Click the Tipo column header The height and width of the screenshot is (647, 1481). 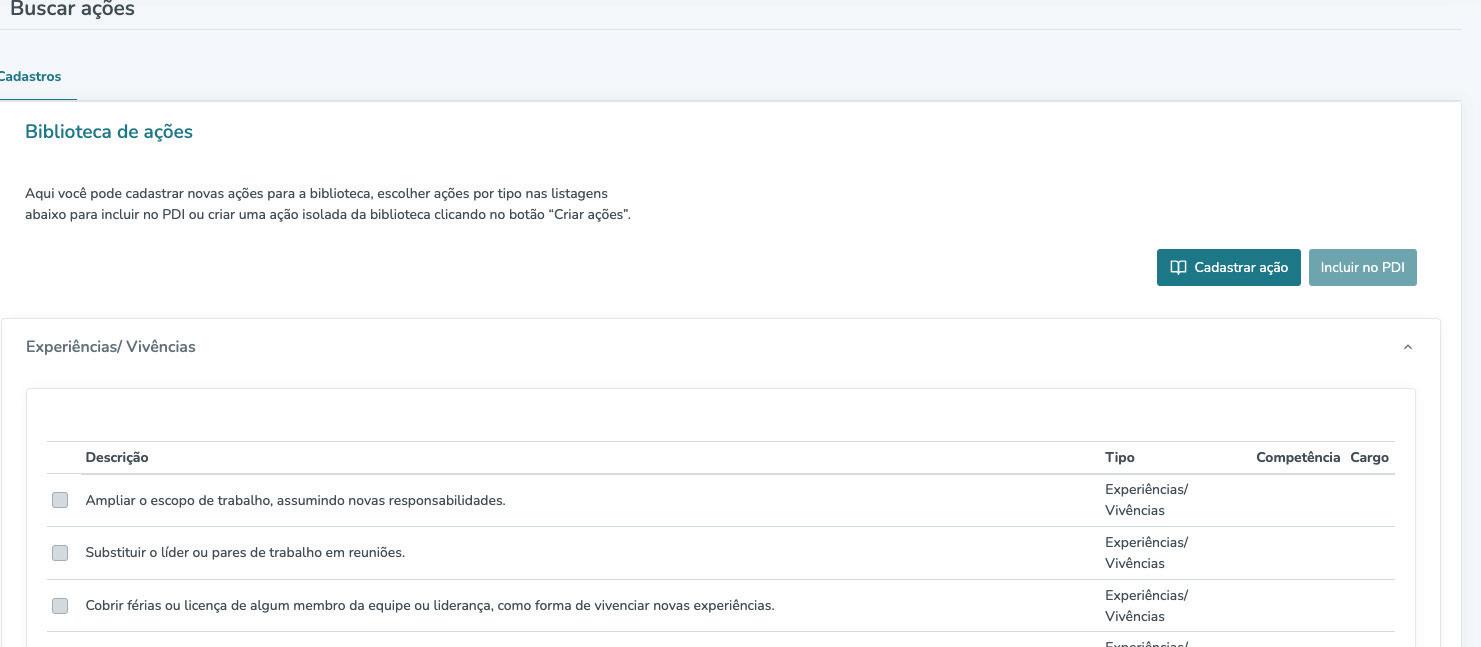(x=1120, y=457)
